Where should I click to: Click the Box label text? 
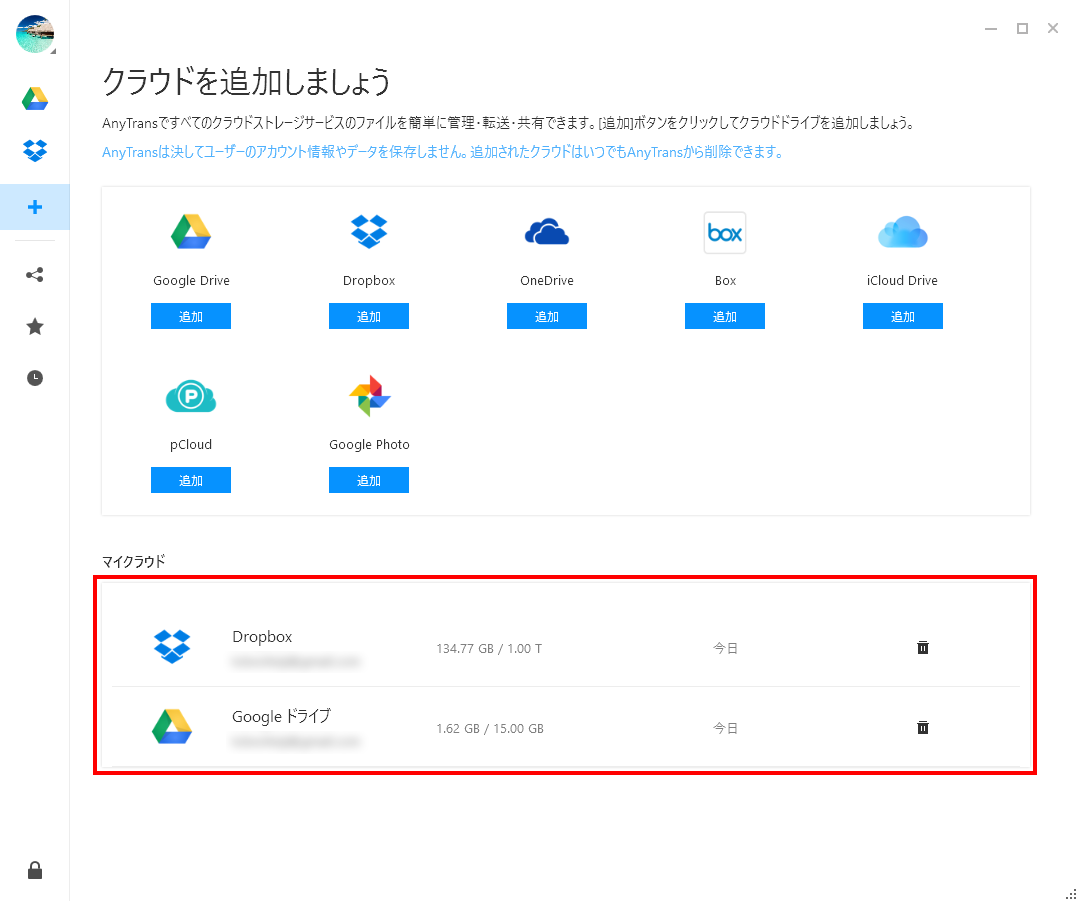(725, 280)
